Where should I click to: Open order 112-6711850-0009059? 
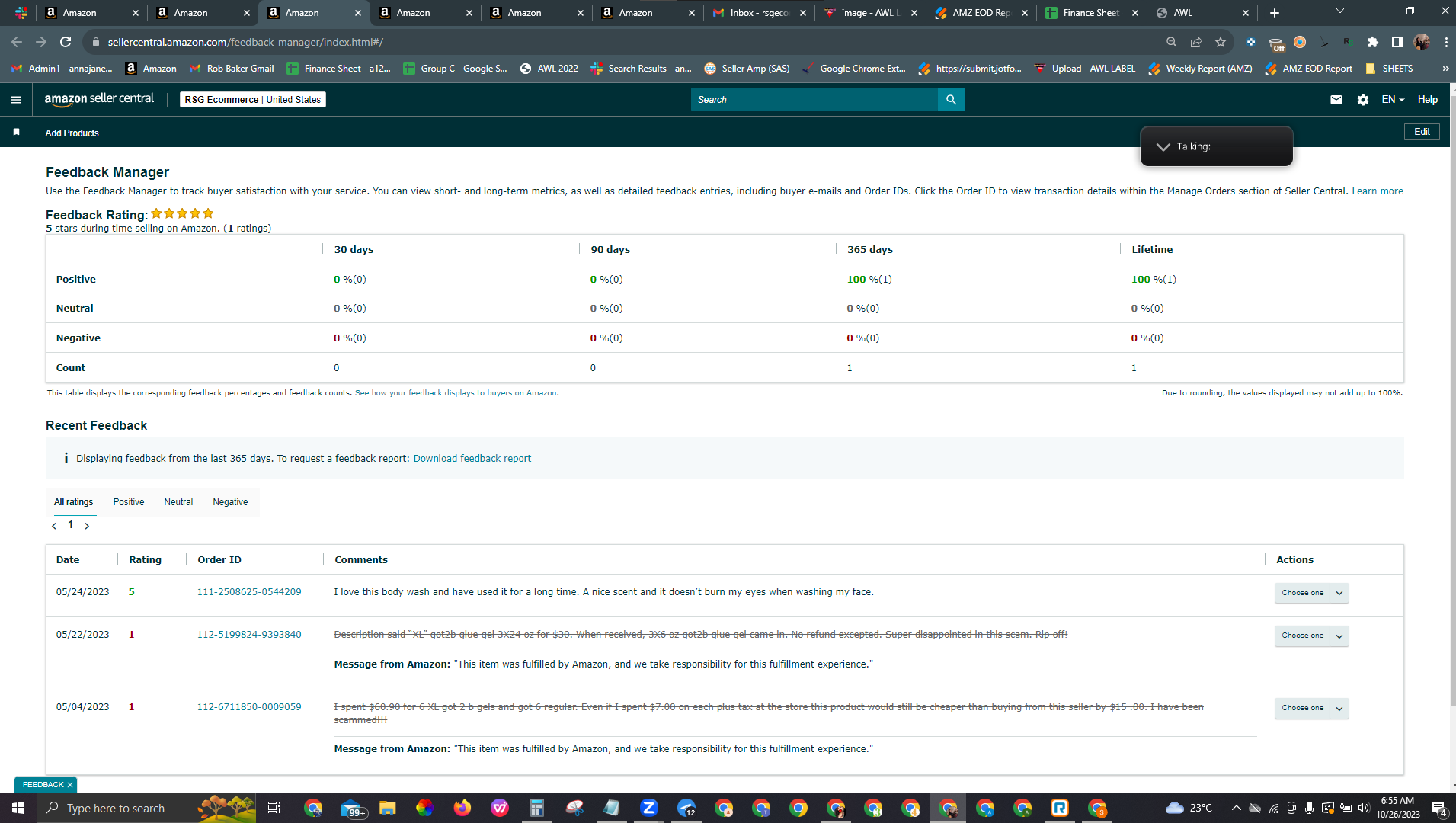[x=249, y=707]
